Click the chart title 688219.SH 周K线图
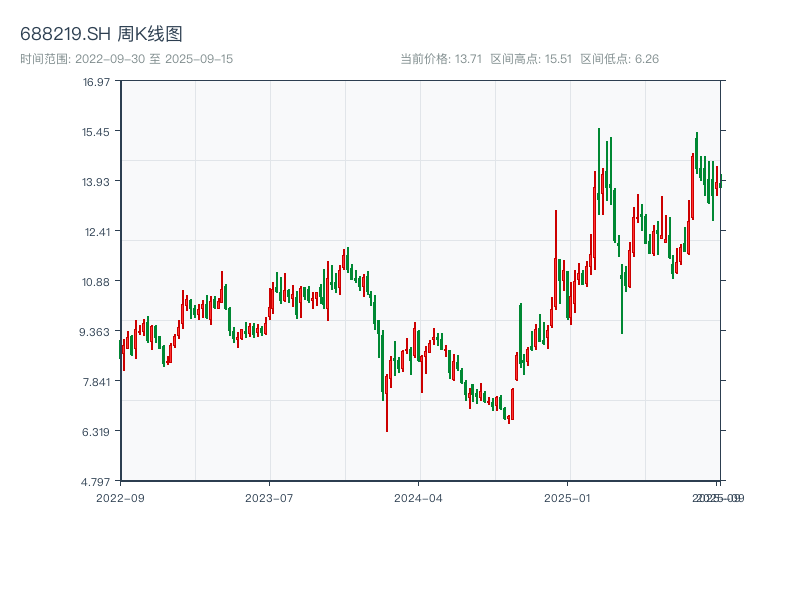Screen dimensions: 800x600 pos(101,34)
